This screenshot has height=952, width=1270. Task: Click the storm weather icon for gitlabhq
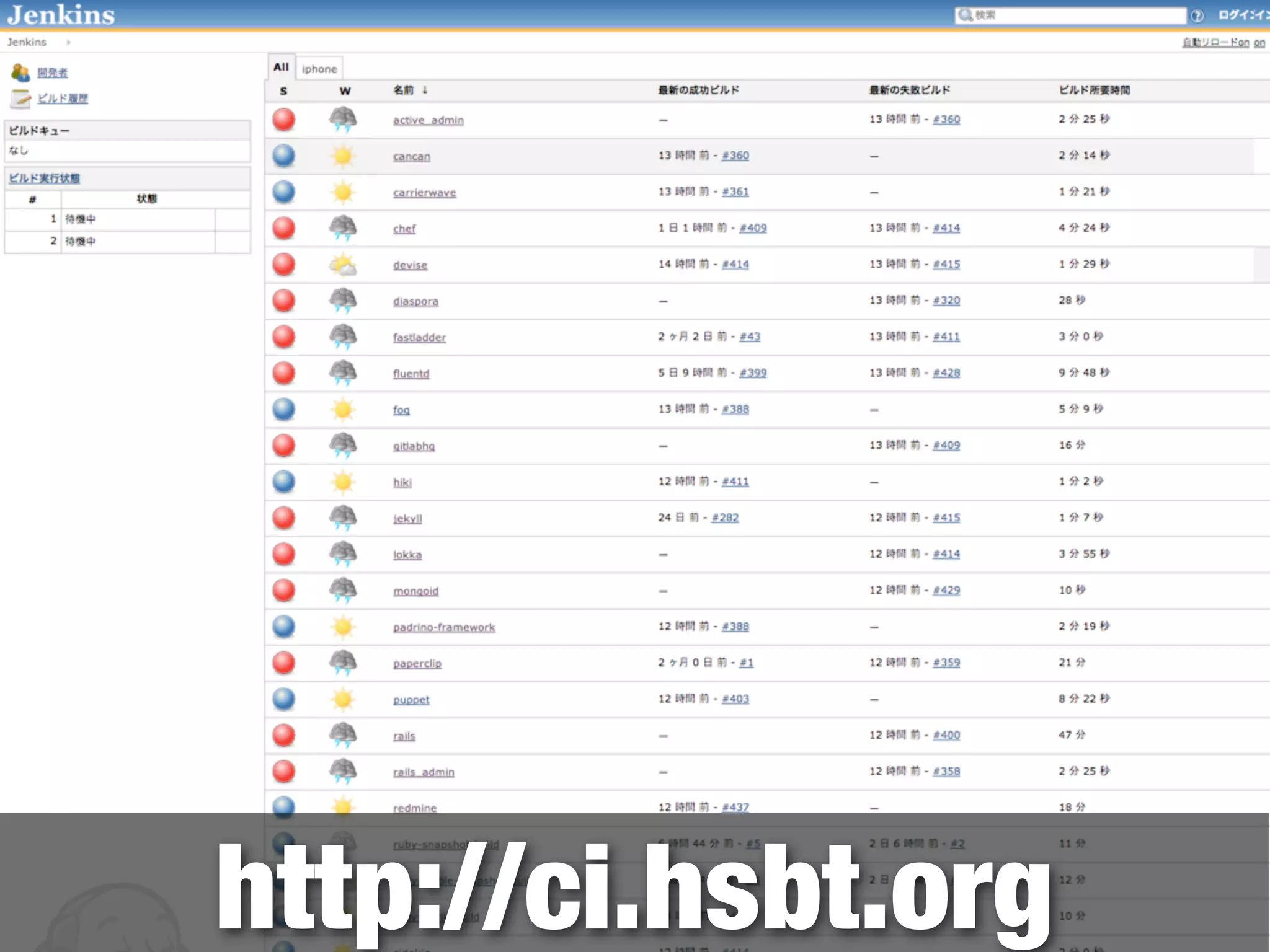pyautogui.click(x=343, y=446)
